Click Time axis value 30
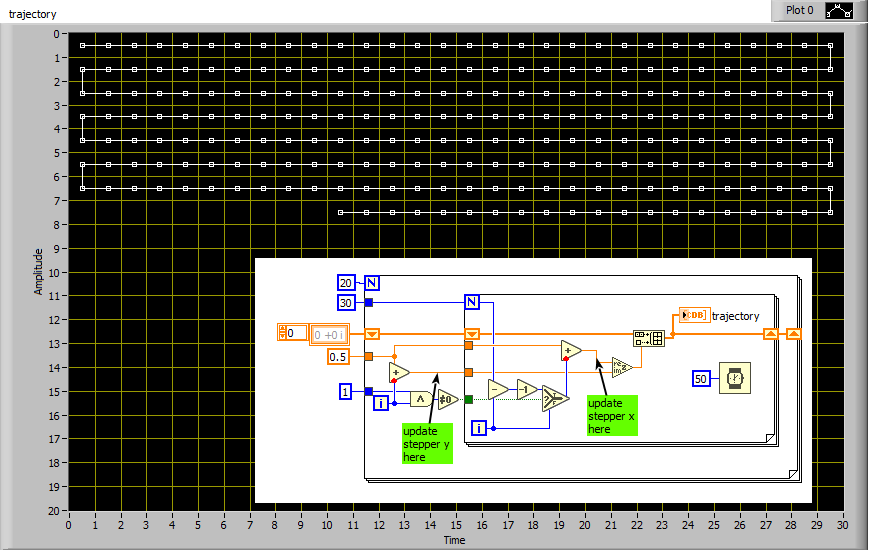 842,525
